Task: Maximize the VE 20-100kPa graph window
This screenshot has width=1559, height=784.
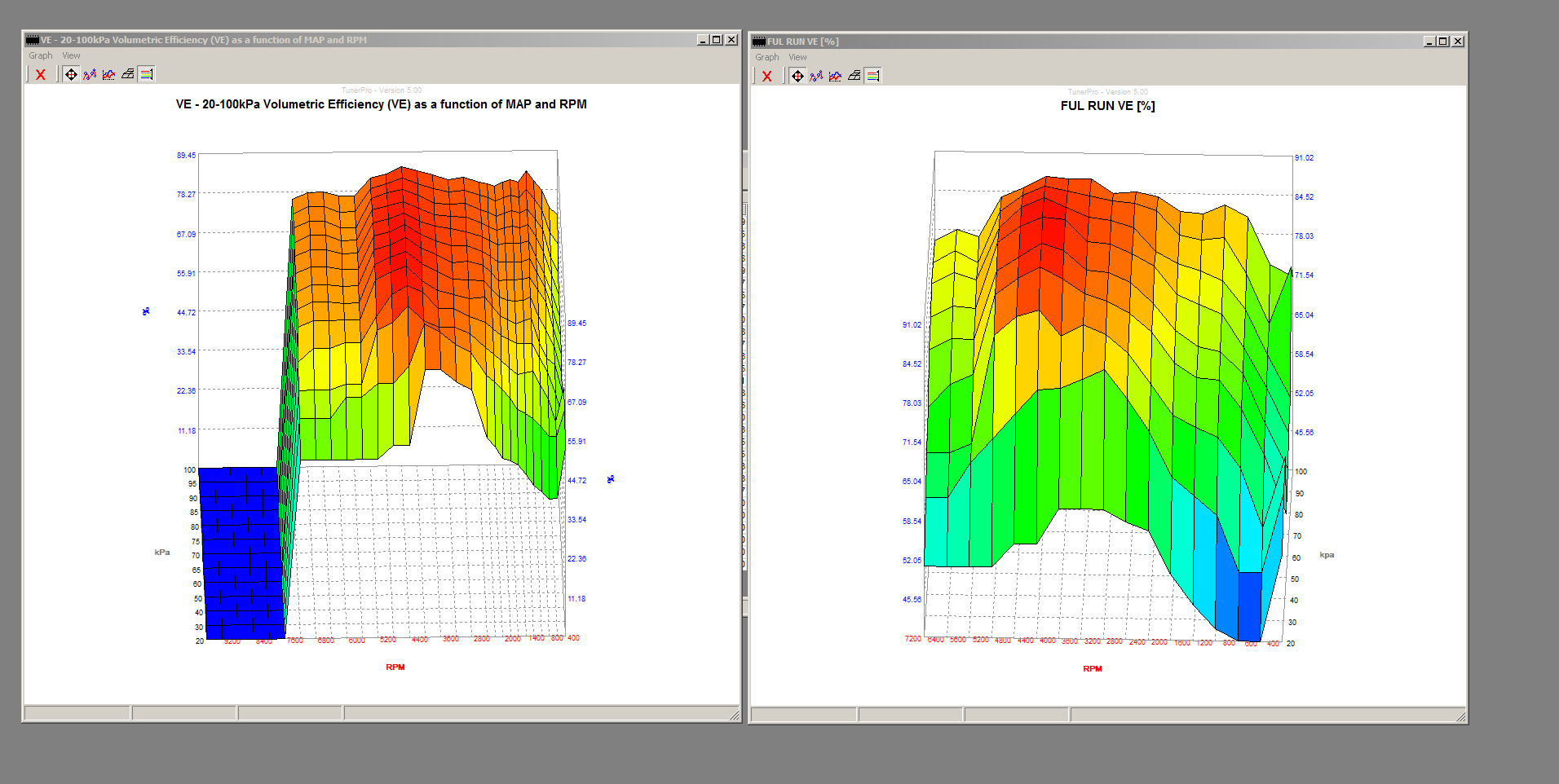Action: click(717, 40)
